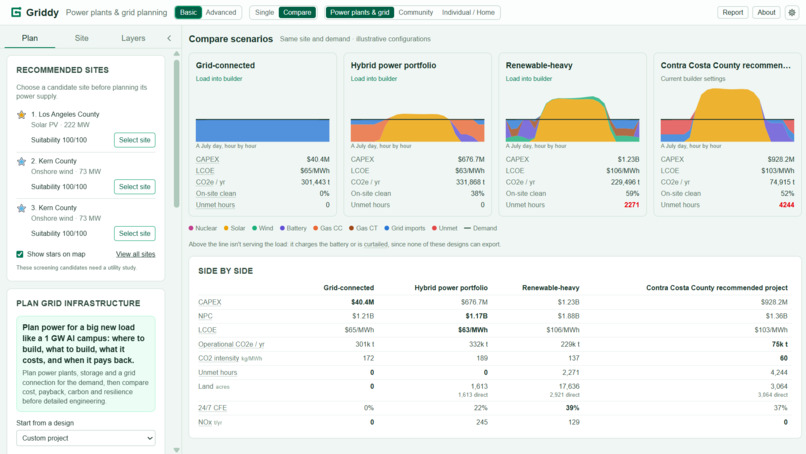This screenshot has width=806, height=454.
Task: Click the Gas CC legend dot
Action: coord(316,228)
